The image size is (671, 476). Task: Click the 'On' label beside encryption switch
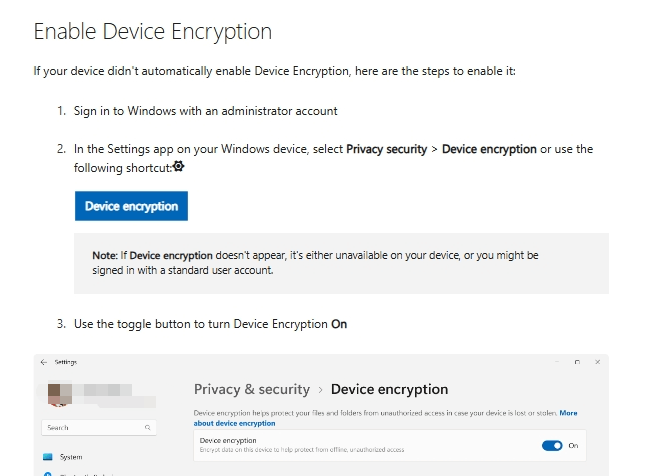click(x=573, y=445)
